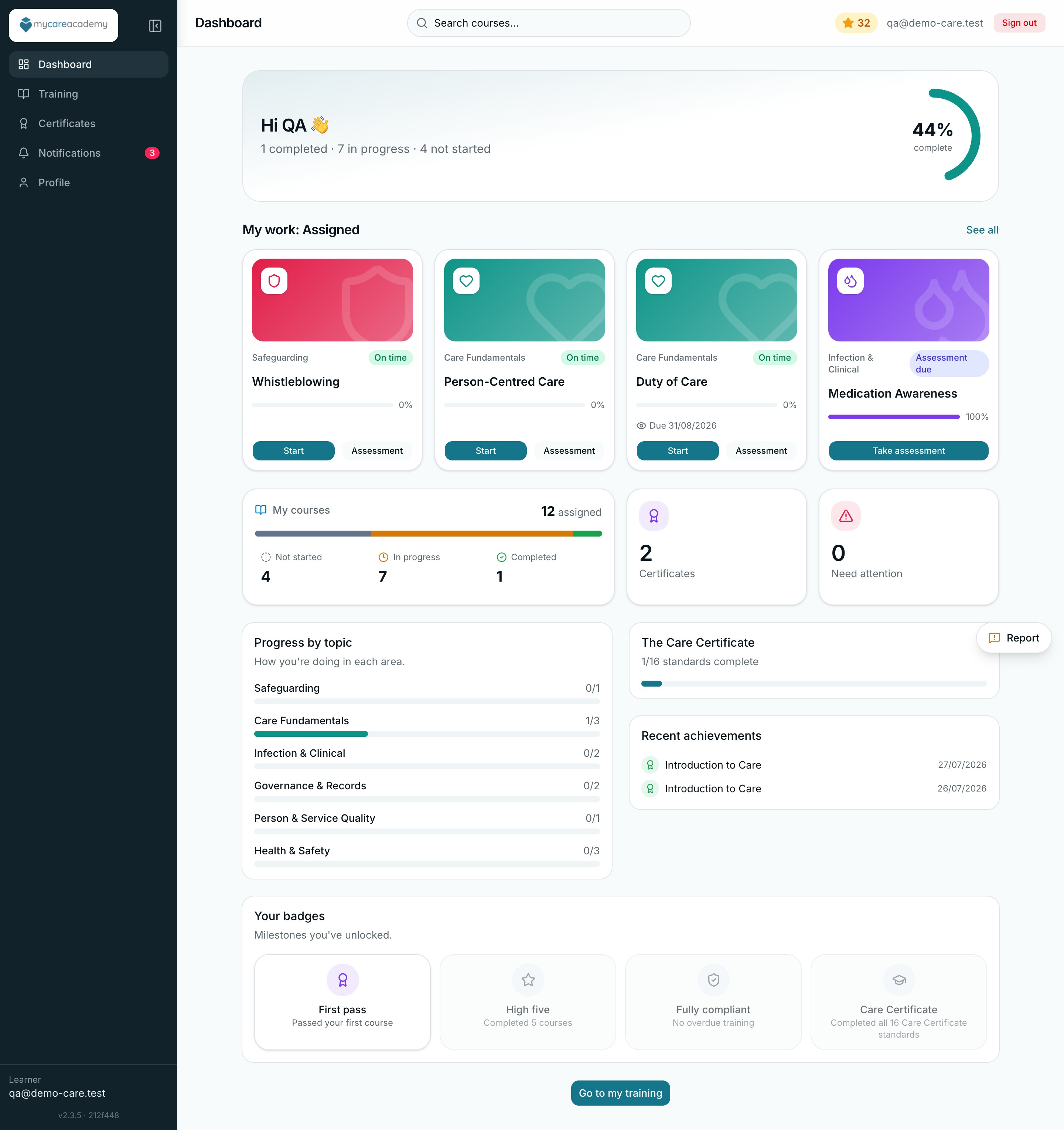The image size is (1064, 1130).
Task: Click the warning triangle icon above Need attention
Action: click(x=846, y=515)
